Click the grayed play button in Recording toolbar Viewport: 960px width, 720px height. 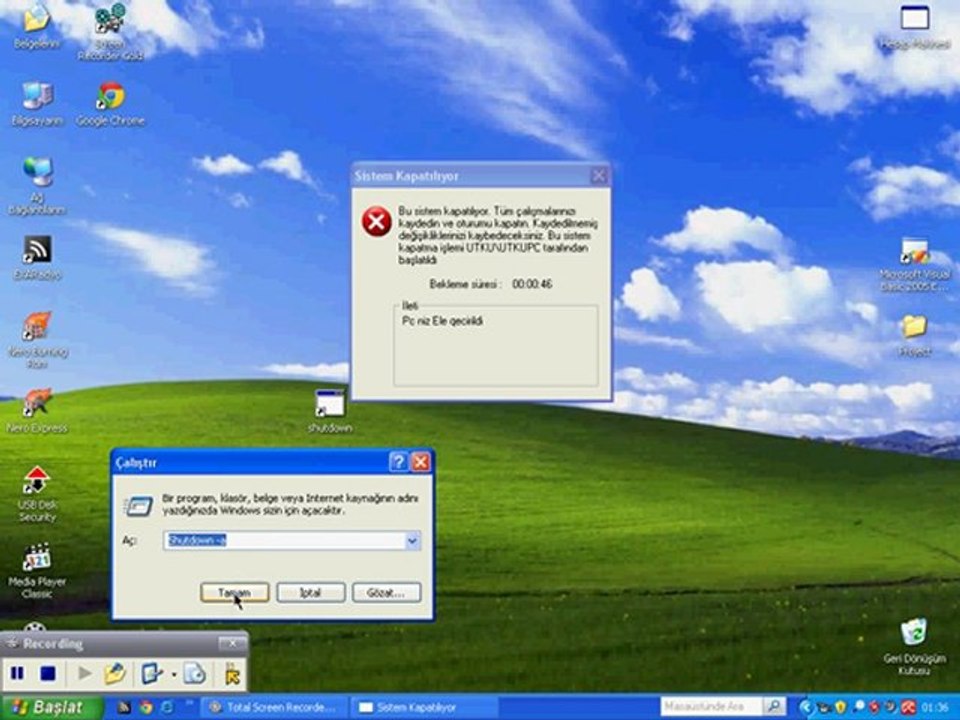coord(85,673)
